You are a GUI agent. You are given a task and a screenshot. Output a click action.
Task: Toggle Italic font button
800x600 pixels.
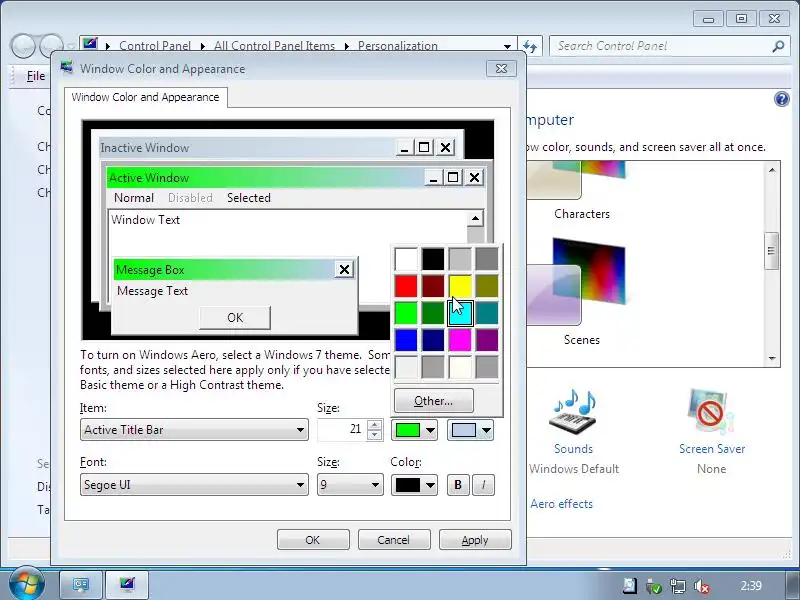pyautogui.click(x=484, y=485)
